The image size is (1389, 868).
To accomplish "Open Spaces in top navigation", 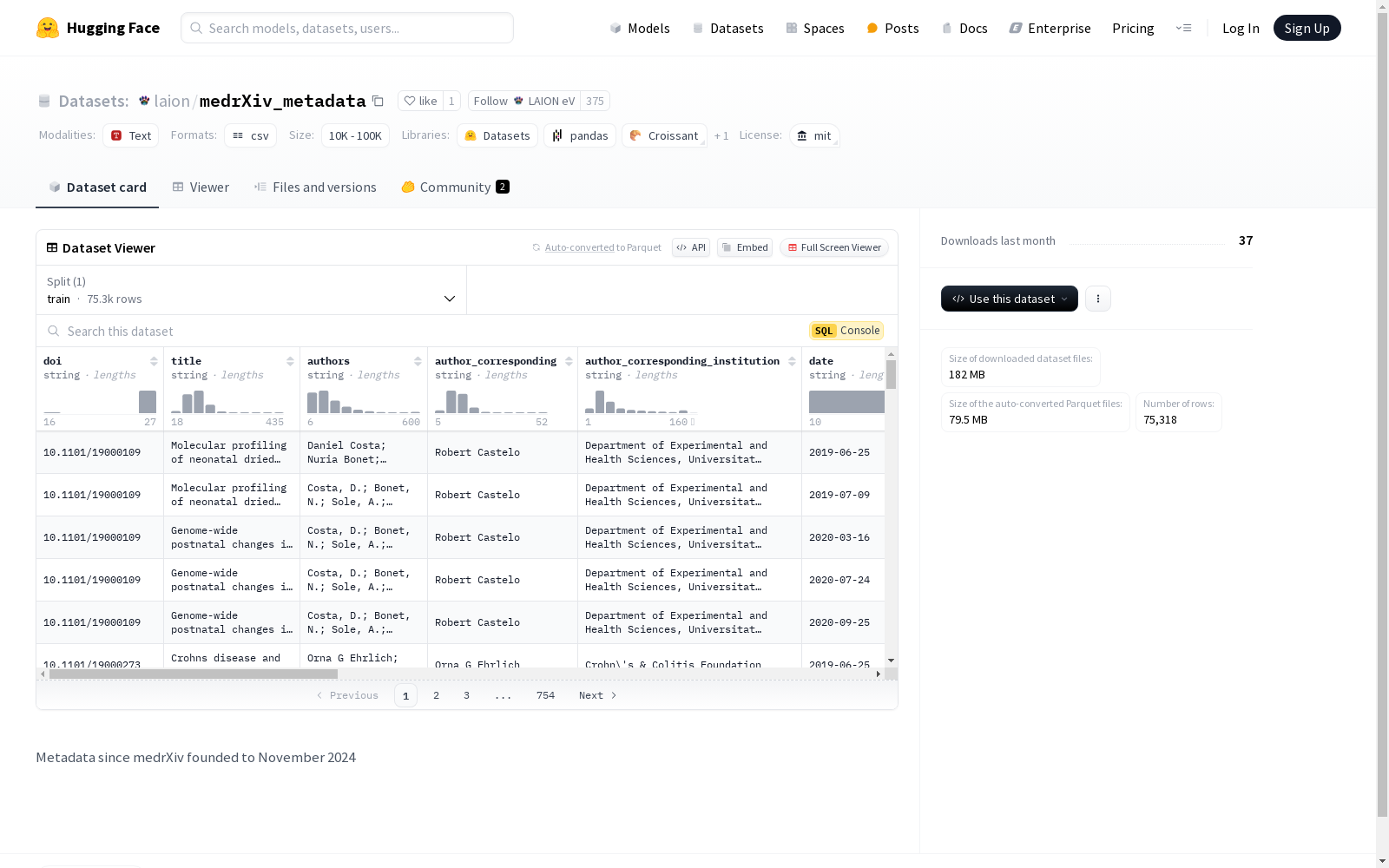I will [x=815, y=28].
